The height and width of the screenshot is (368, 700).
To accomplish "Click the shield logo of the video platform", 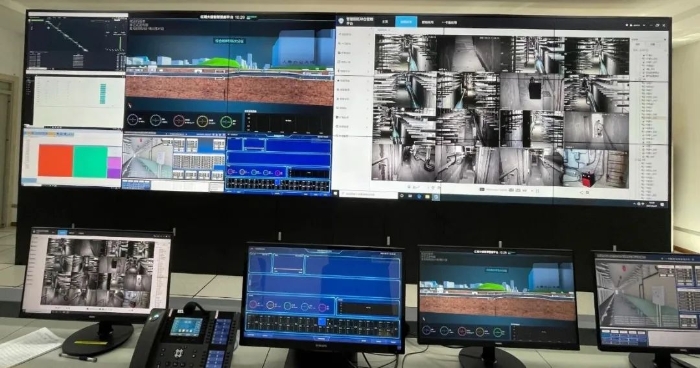I will [342, 21].
